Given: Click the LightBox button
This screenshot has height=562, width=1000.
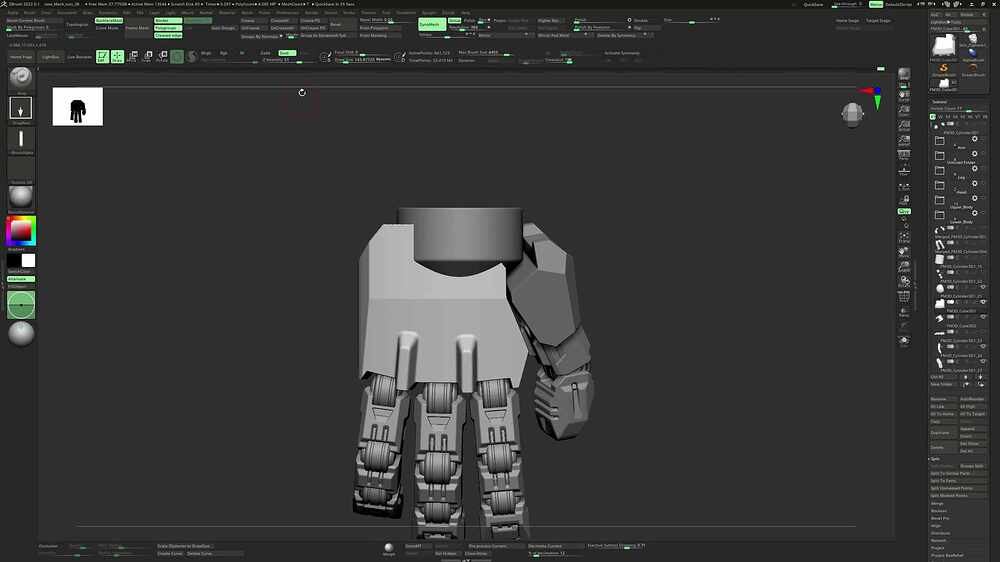Looking at the screenshot, I should 50,57.
